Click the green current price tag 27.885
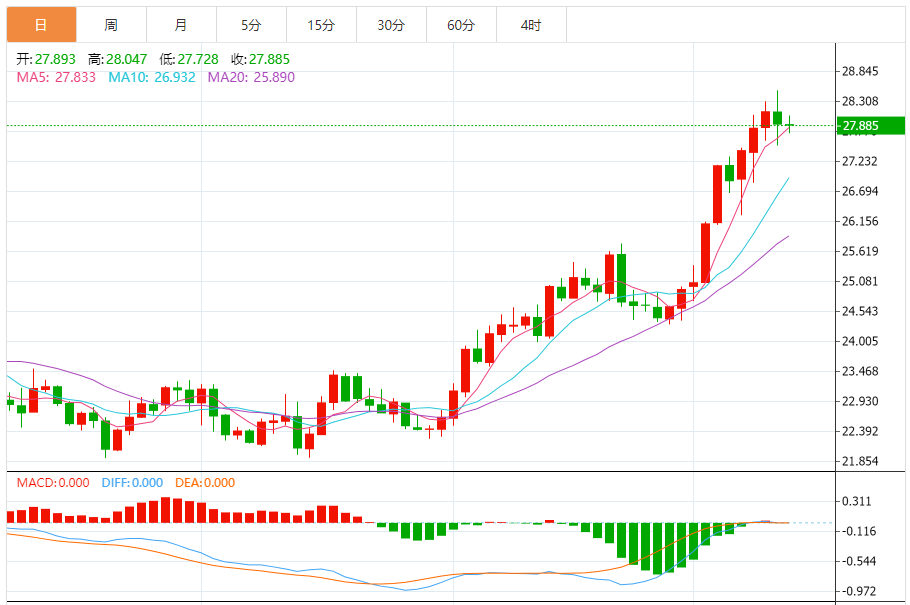 (871, 126)
